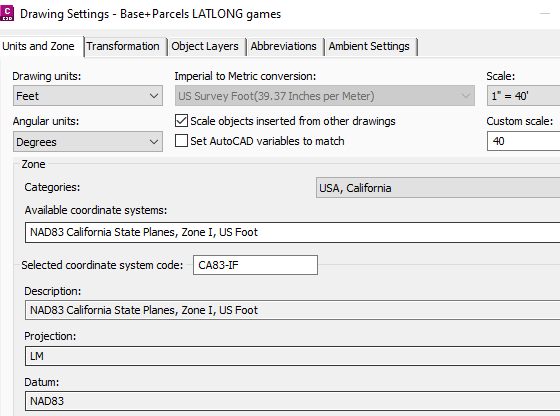Click the Projection field showing LM
This screenshot has height=416, width=560.
292,356
